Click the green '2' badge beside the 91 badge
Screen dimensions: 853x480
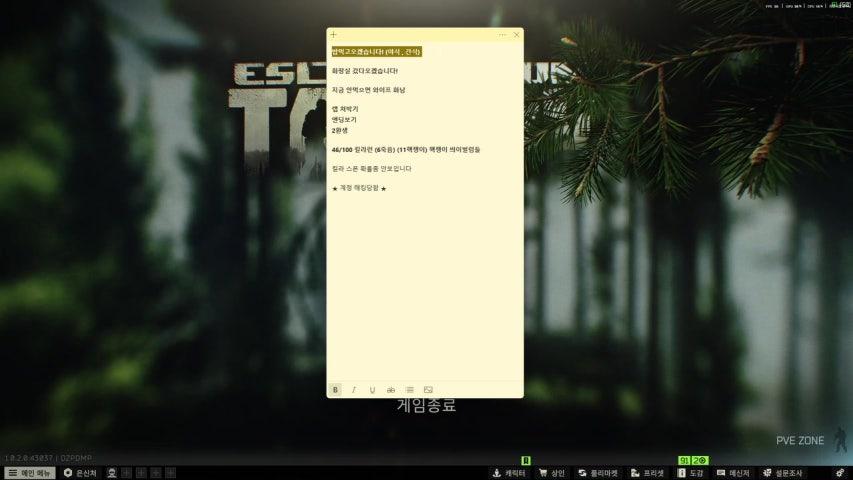[700, 460]
